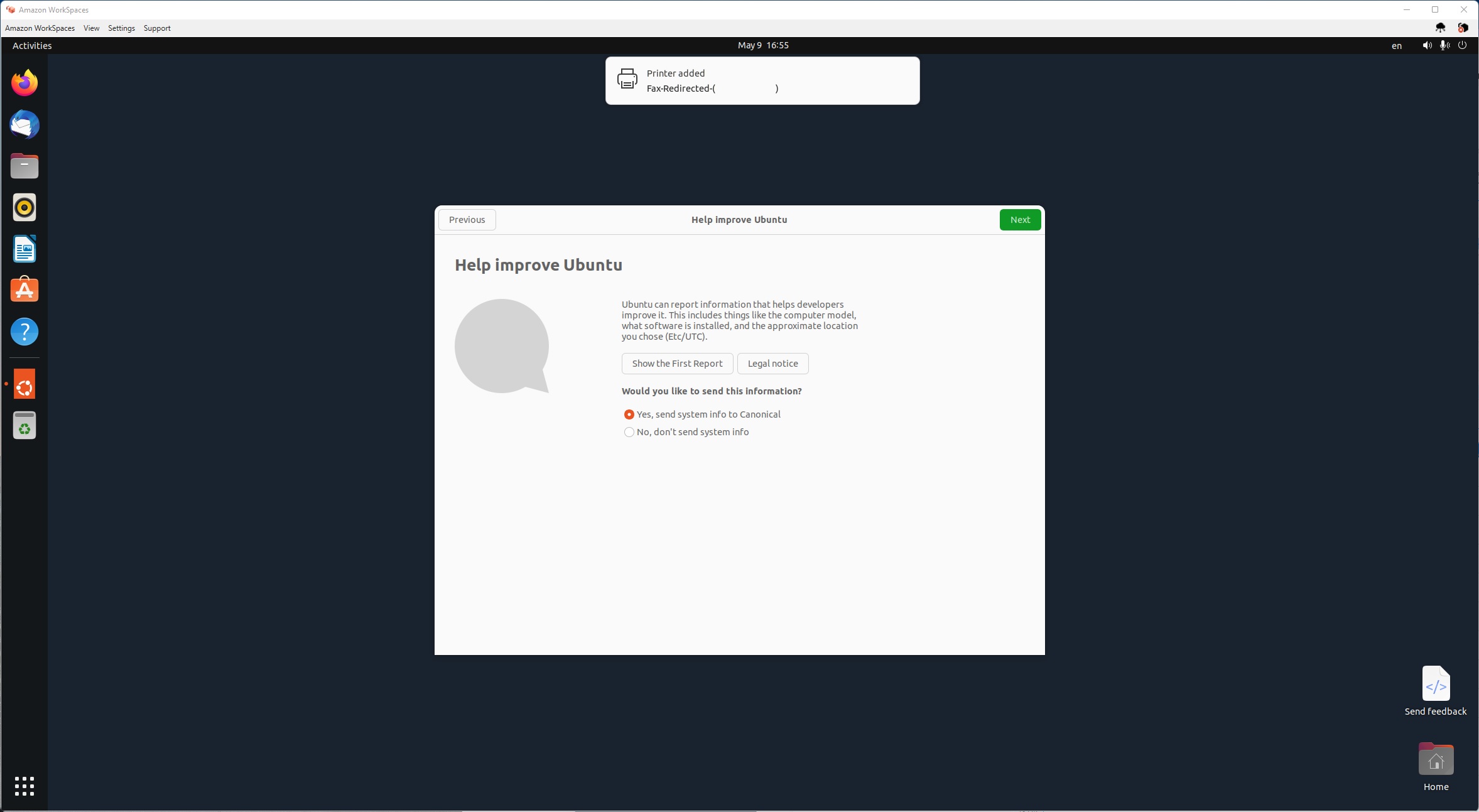The width and height of the screenshot is (1479, 812).
Task: Open the Legal notice button
Action: (772, 364)
